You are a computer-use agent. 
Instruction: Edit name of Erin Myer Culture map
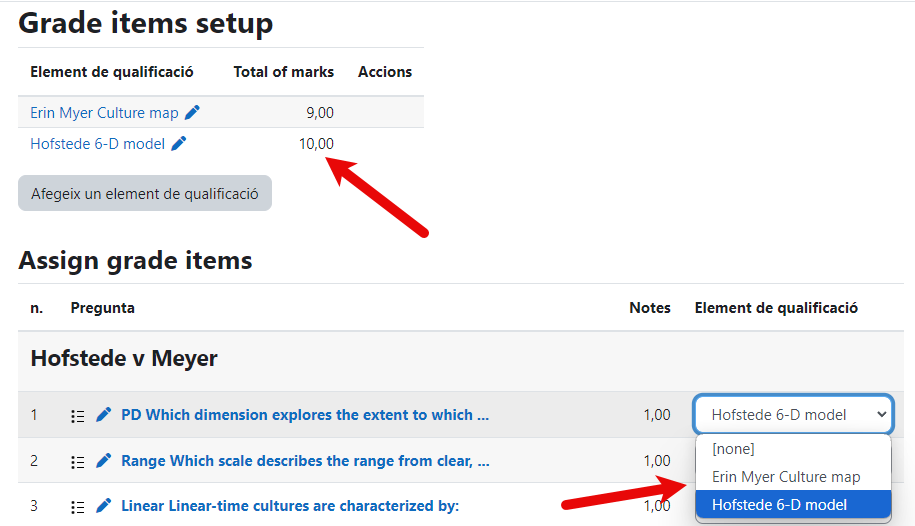(x=193, y=113)
